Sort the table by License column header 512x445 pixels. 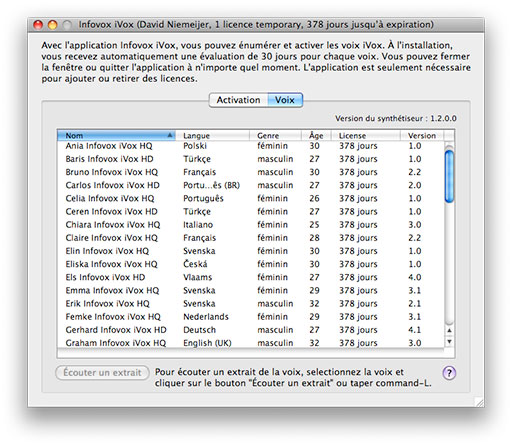click(365, 135)
